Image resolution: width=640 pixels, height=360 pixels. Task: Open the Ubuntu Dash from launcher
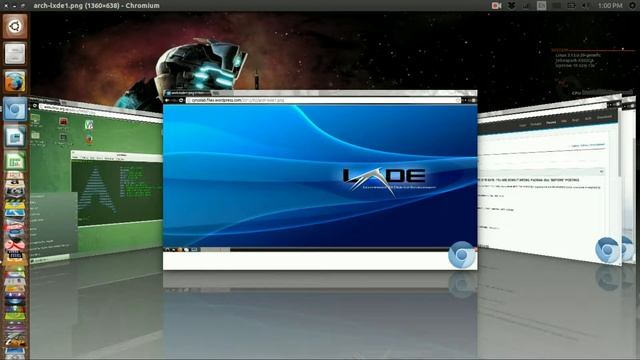pos(15,27)
